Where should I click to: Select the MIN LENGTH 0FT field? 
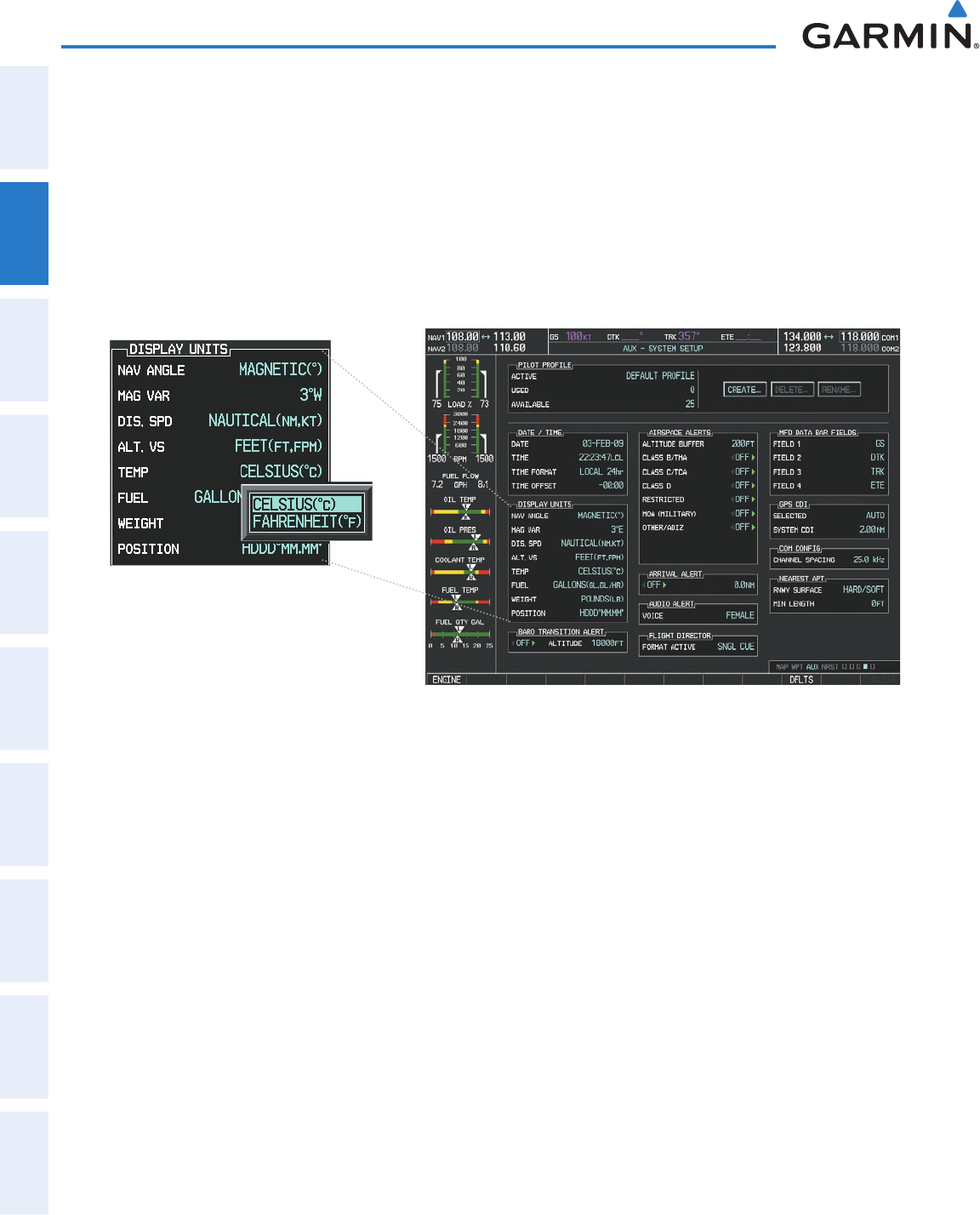tap(877, 604)
